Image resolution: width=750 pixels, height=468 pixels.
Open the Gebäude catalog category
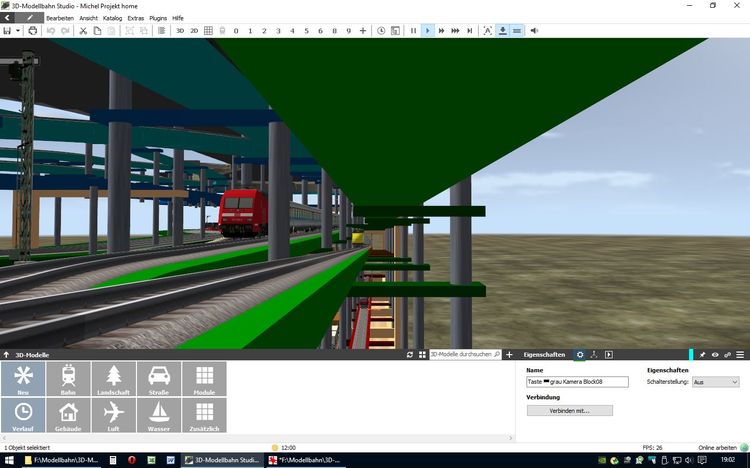click(x=68, y=415)
